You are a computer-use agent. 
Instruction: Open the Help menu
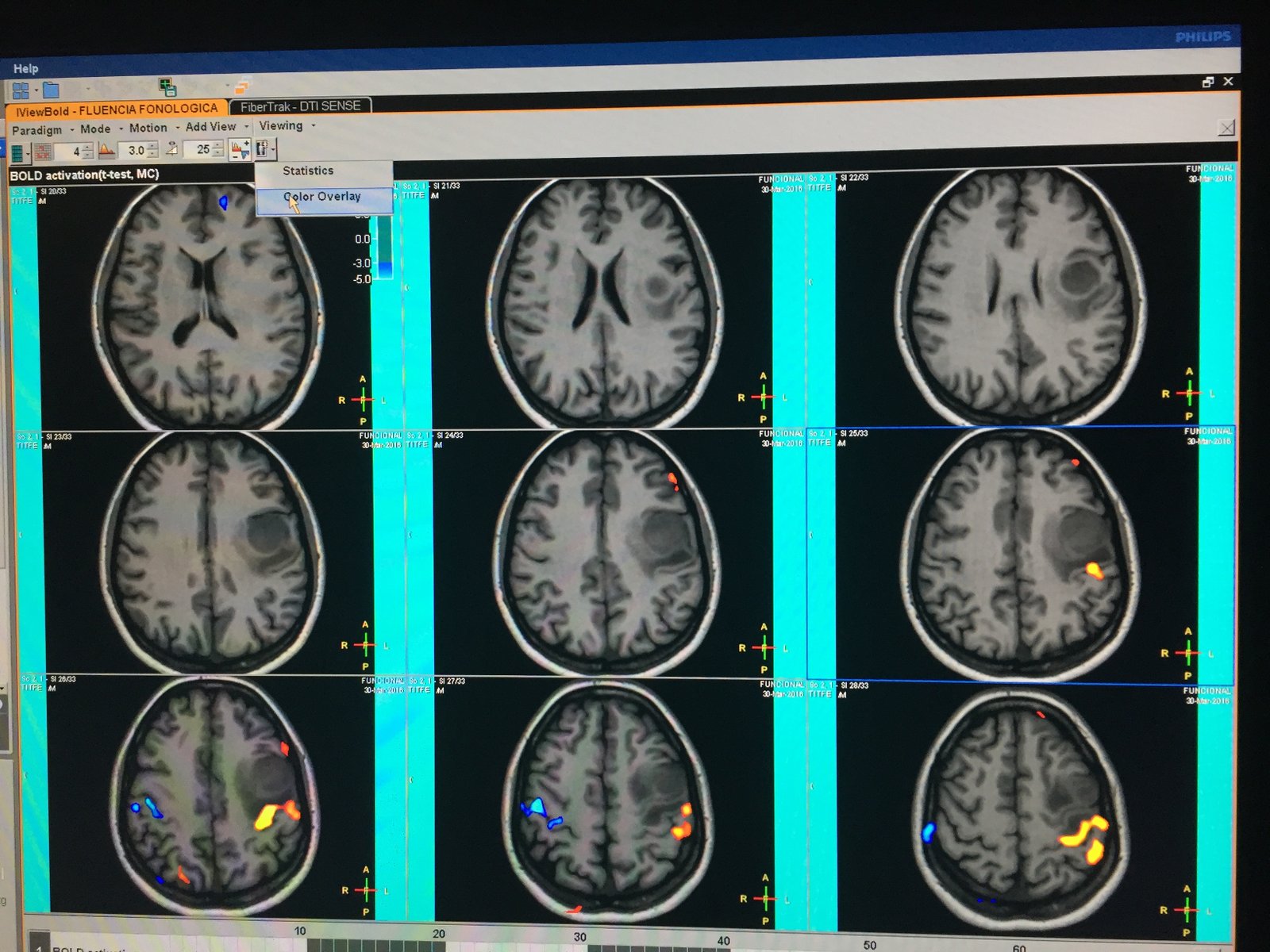pos(25,69)
